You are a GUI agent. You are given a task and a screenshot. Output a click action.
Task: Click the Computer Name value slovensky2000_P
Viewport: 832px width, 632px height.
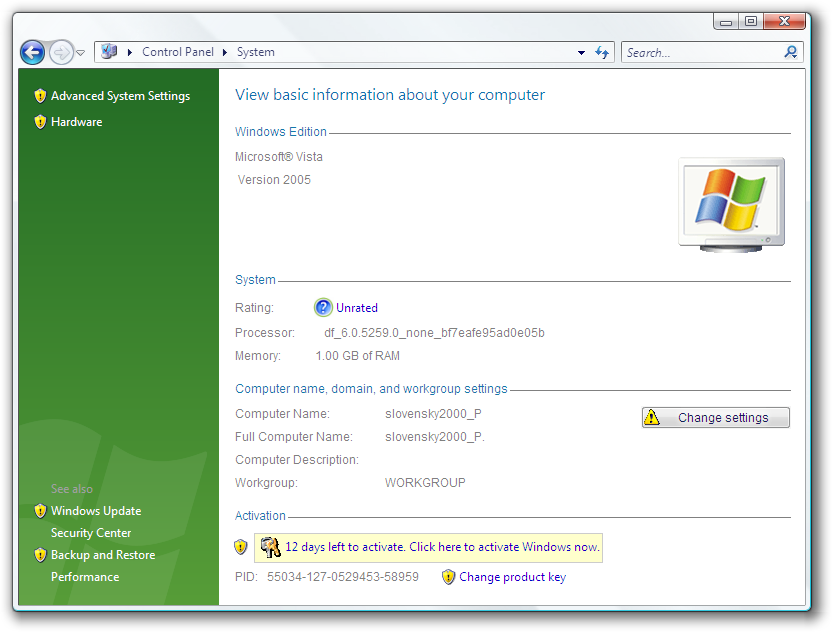(x=434, y=414)
